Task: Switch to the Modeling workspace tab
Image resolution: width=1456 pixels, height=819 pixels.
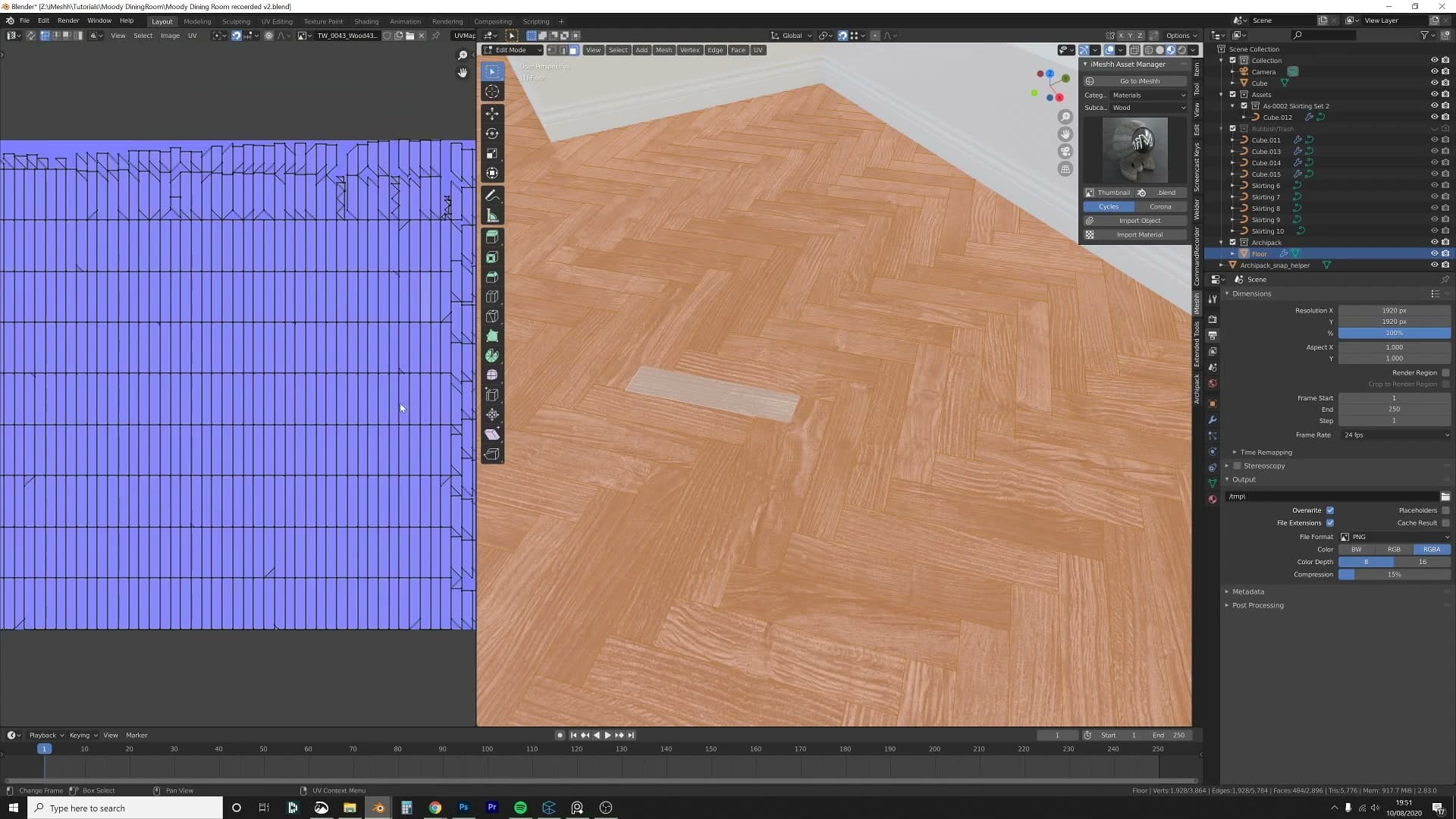Action: (197, 21)
